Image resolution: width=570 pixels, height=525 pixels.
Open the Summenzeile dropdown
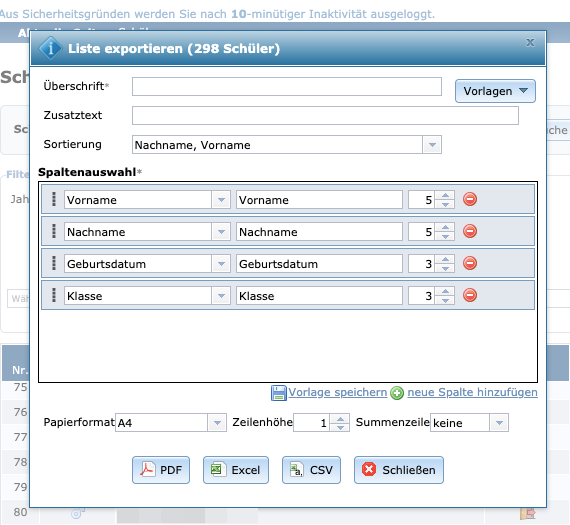(x=499, y=422)
